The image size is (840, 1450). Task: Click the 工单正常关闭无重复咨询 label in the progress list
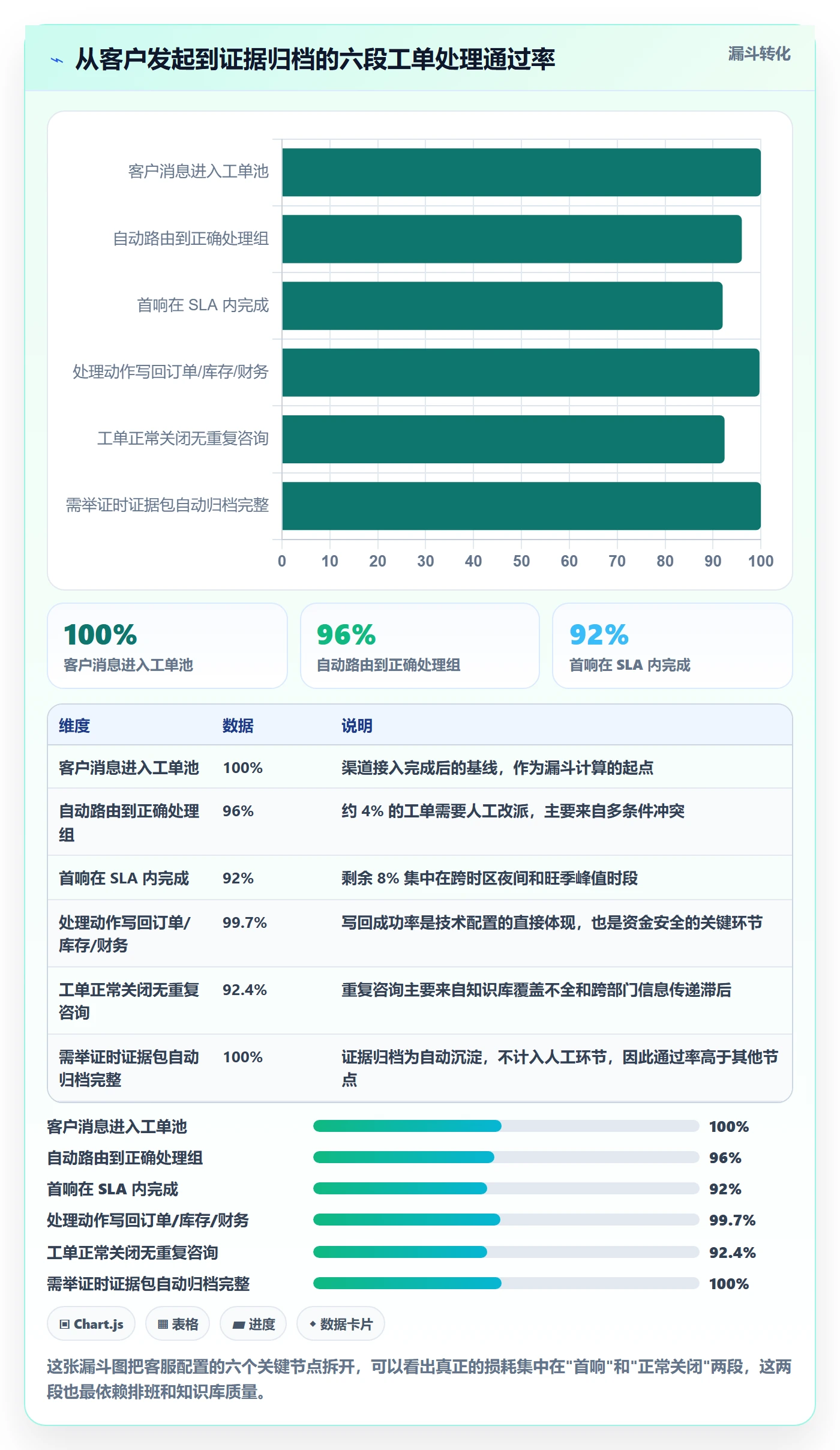coord(133,1253)
